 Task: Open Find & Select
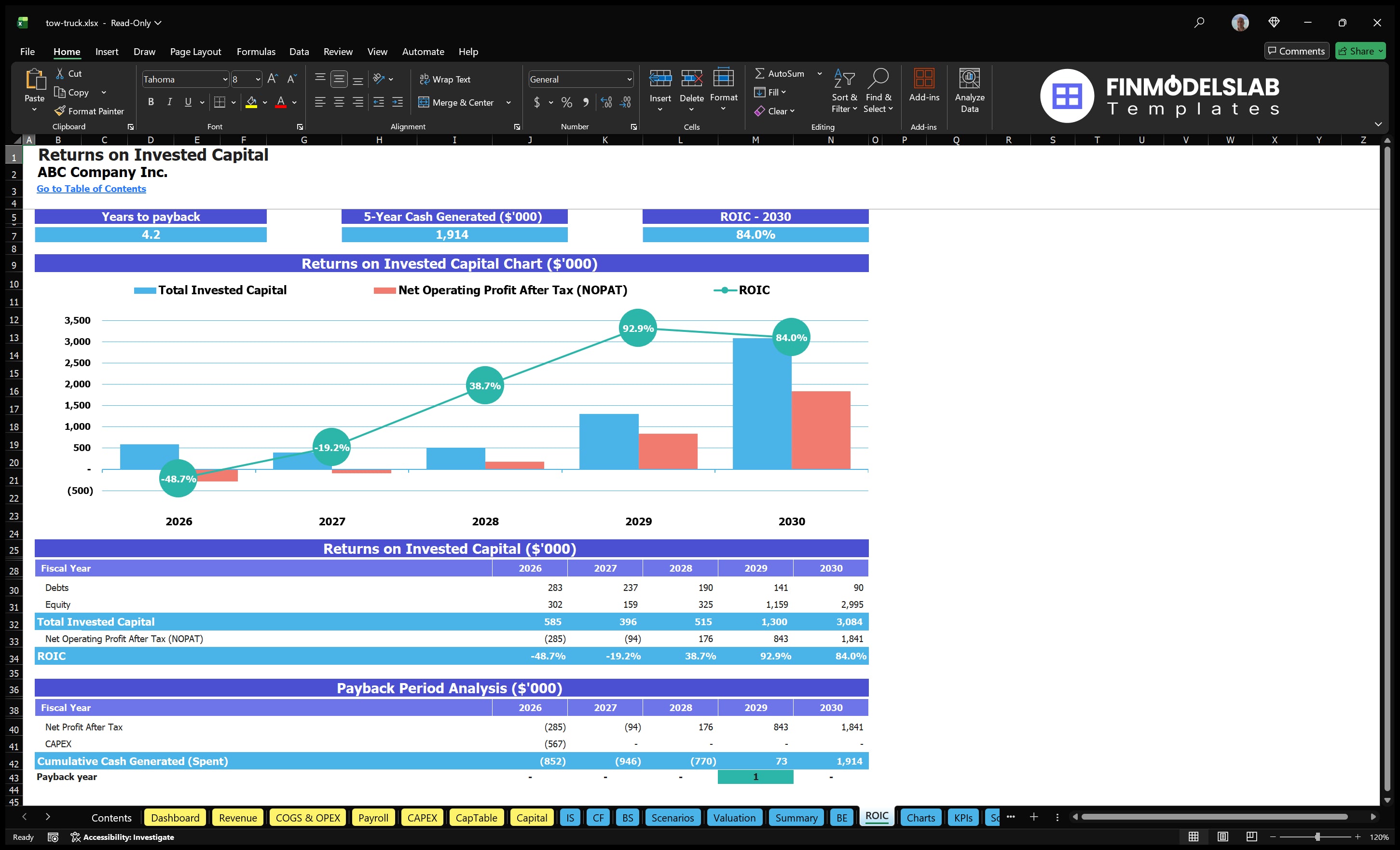(878, 91)
